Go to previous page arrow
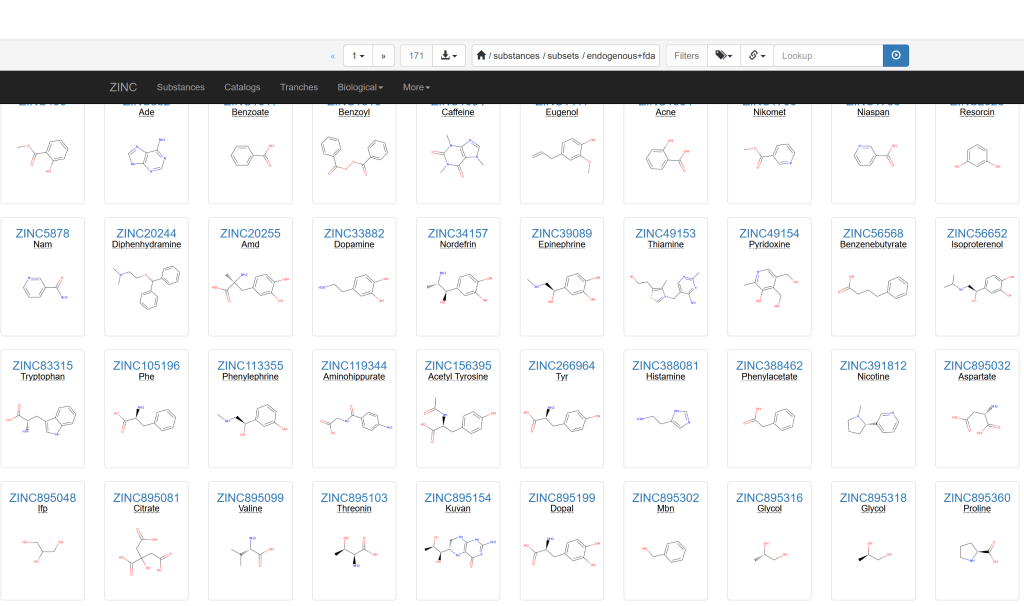Viewport: 1024px width, 606px height. click(333, 56)
